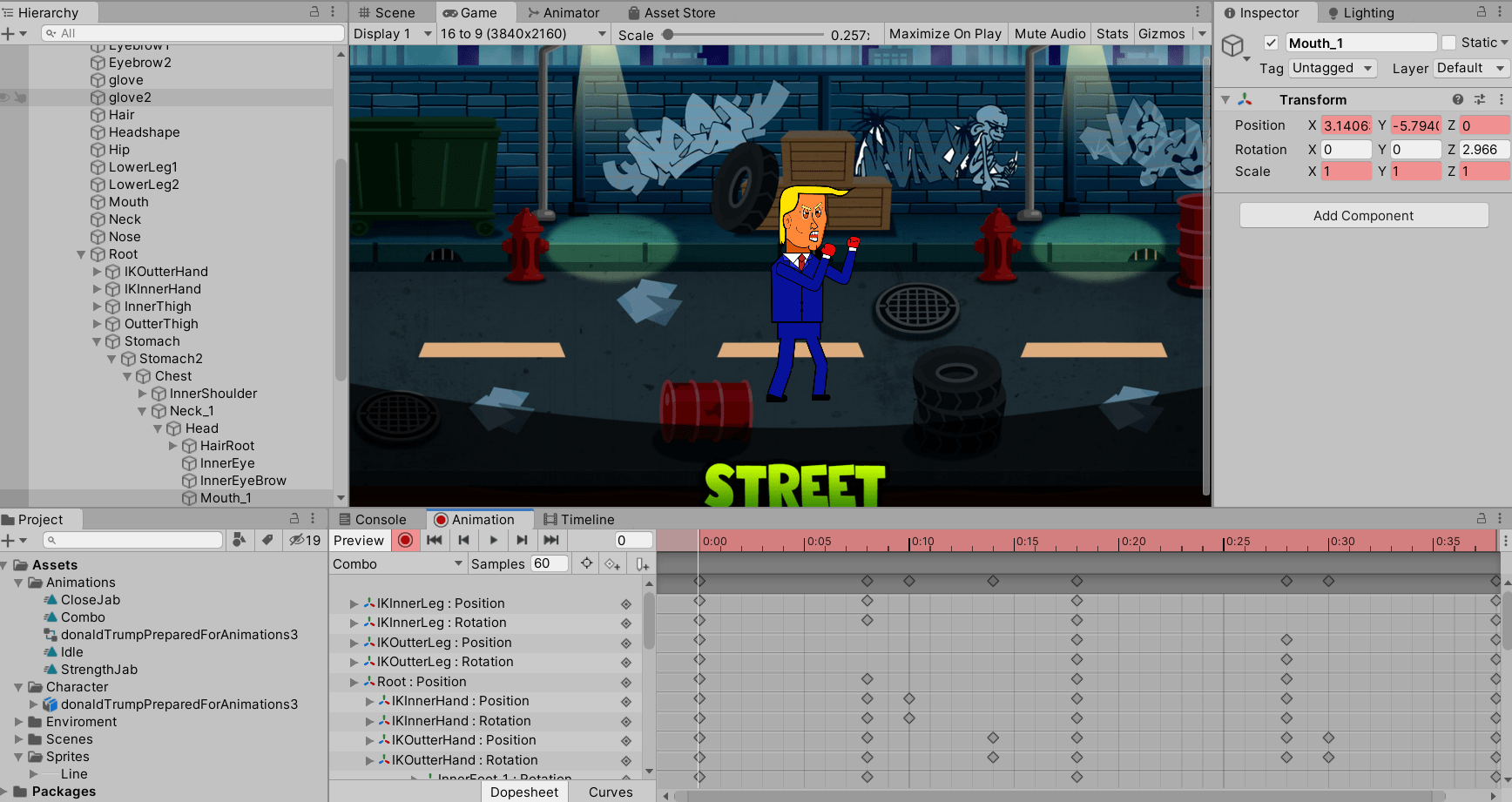This screenshot has height=802, width=1512.
Task: Toggle animation keyframe recording mode
Action: 405,540
